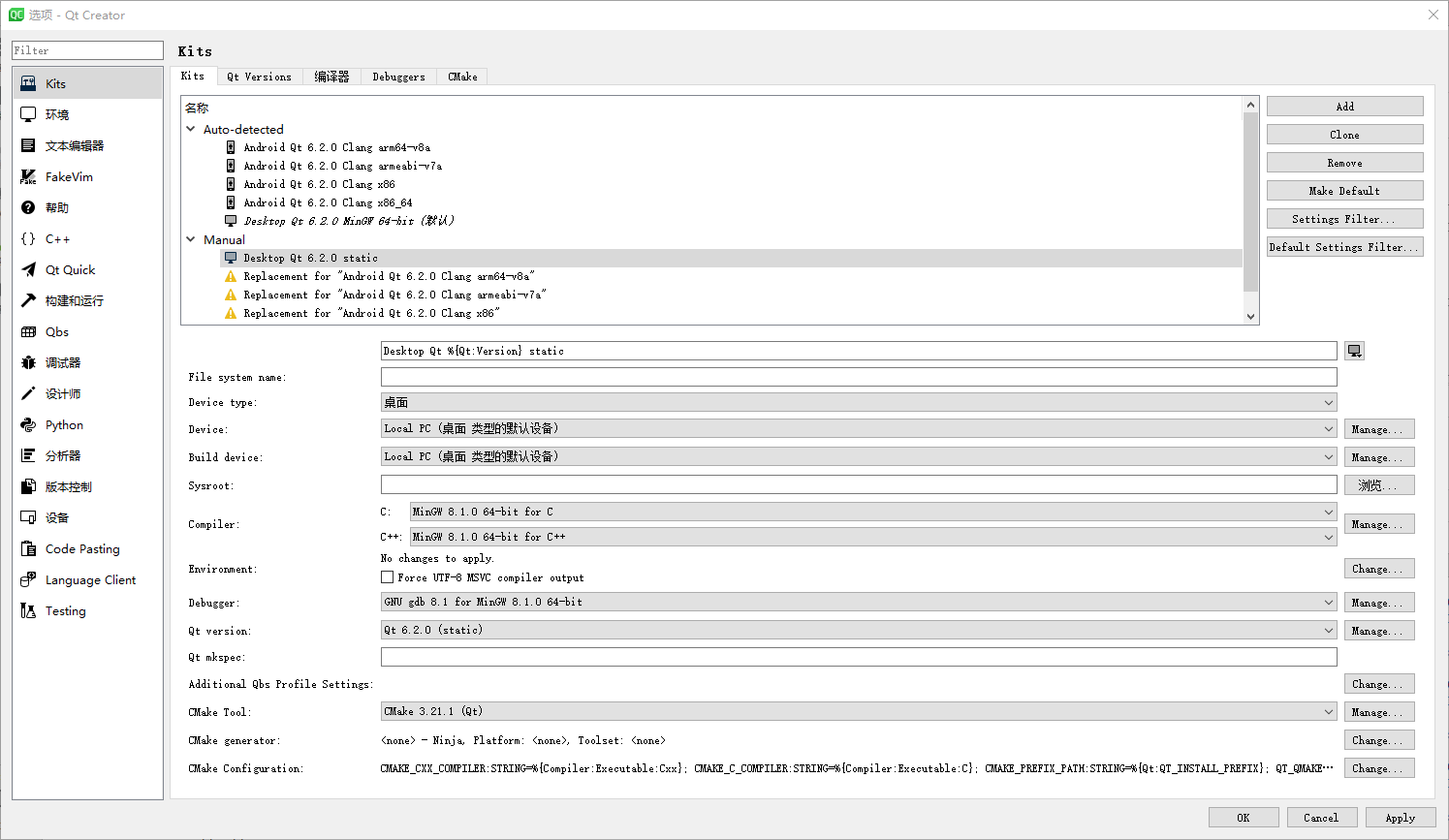The width and height of the screenshot is (1449, 840).
Task: Click the Filter input box
Action: 86,49
